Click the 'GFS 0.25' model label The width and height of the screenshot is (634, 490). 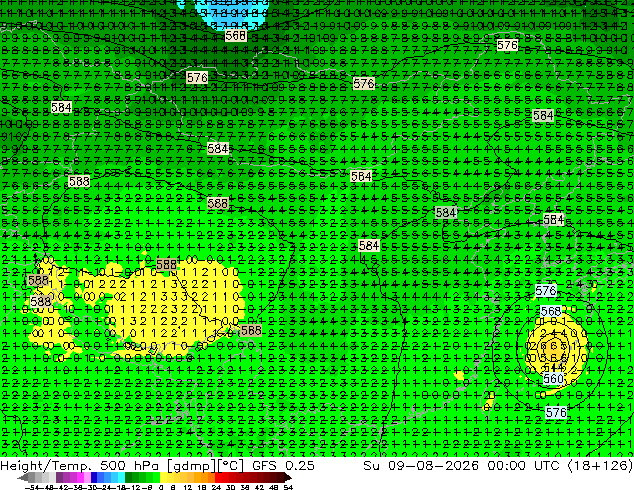pos(283,465)
